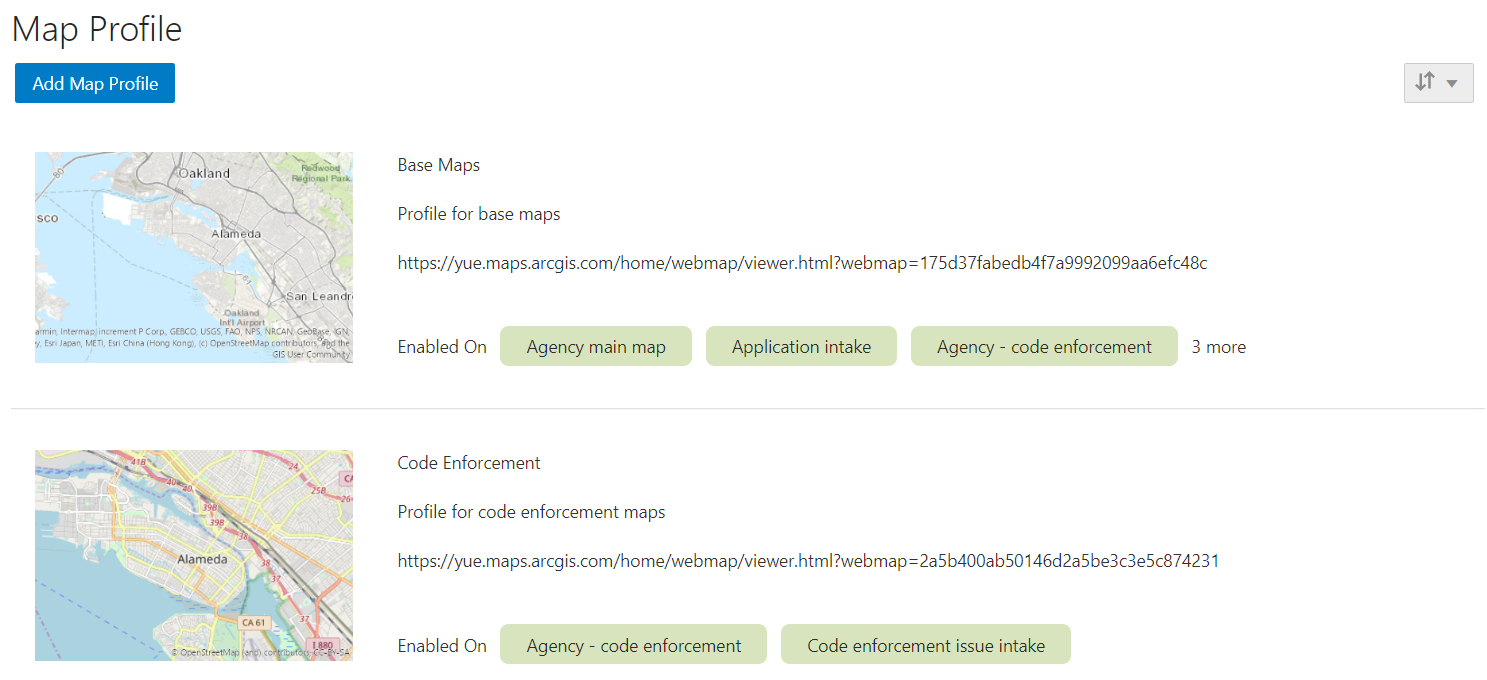Click the Code Enforcement map thumbnail image
The height and width of the screenshot is (680, 1487).
(193, 554)
